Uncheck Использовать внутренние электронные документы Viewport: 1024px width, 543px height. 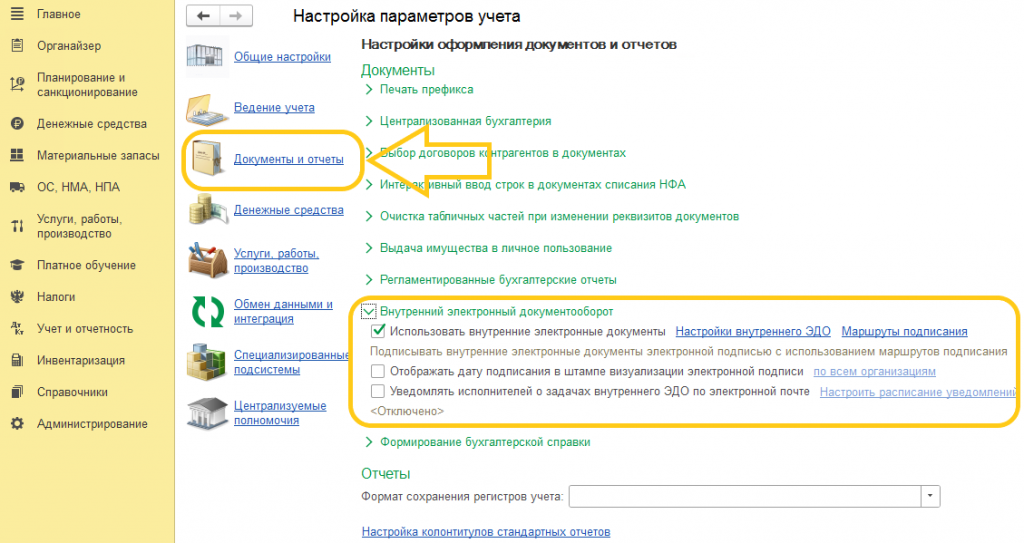(377, 331)
